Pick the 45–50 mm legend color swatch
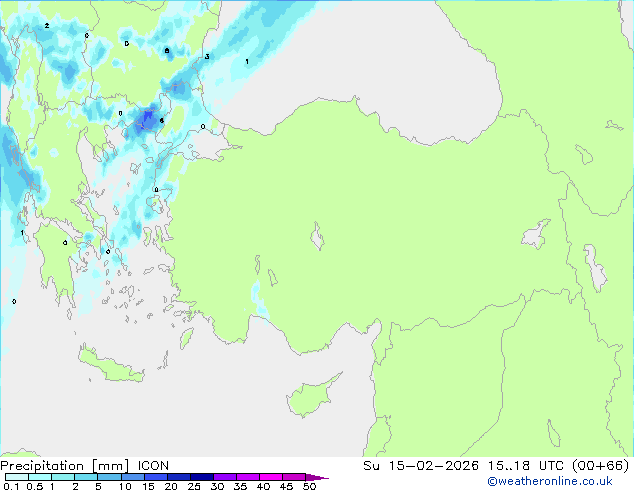This screenshot has height=490, width=634. [x=294, y=477]
